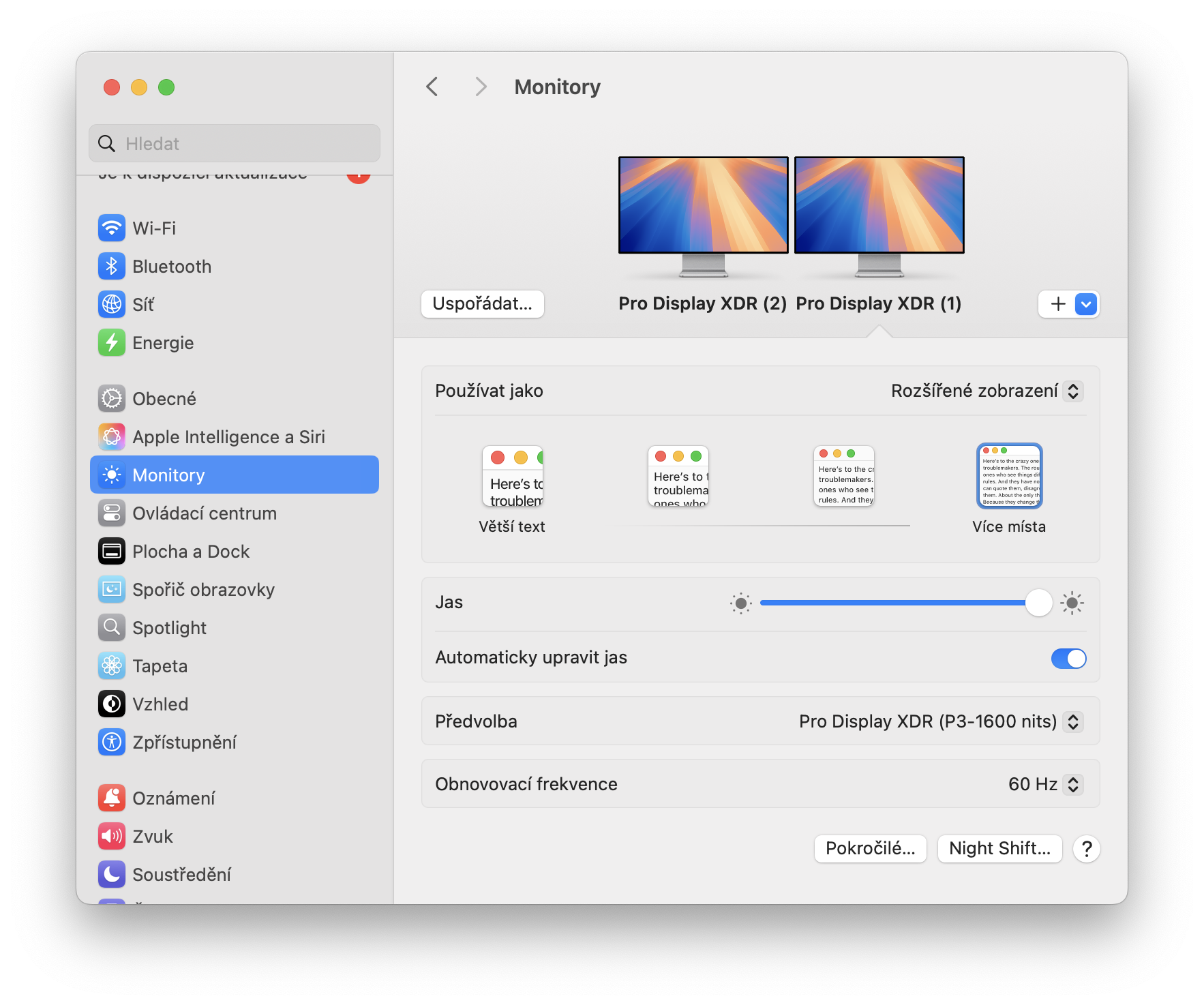Open Ovládací centrum in sidebar
1204x1005 pixels.
click(205, 513)
